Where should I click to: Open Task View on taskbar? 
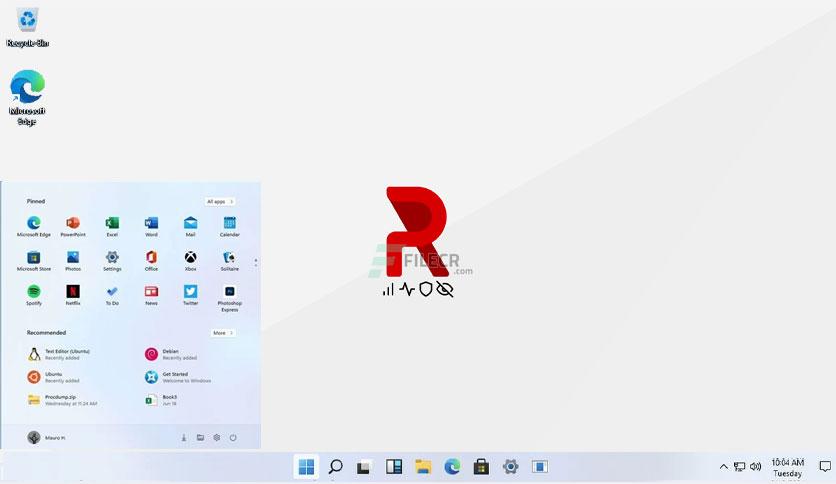tap(364, 467)
